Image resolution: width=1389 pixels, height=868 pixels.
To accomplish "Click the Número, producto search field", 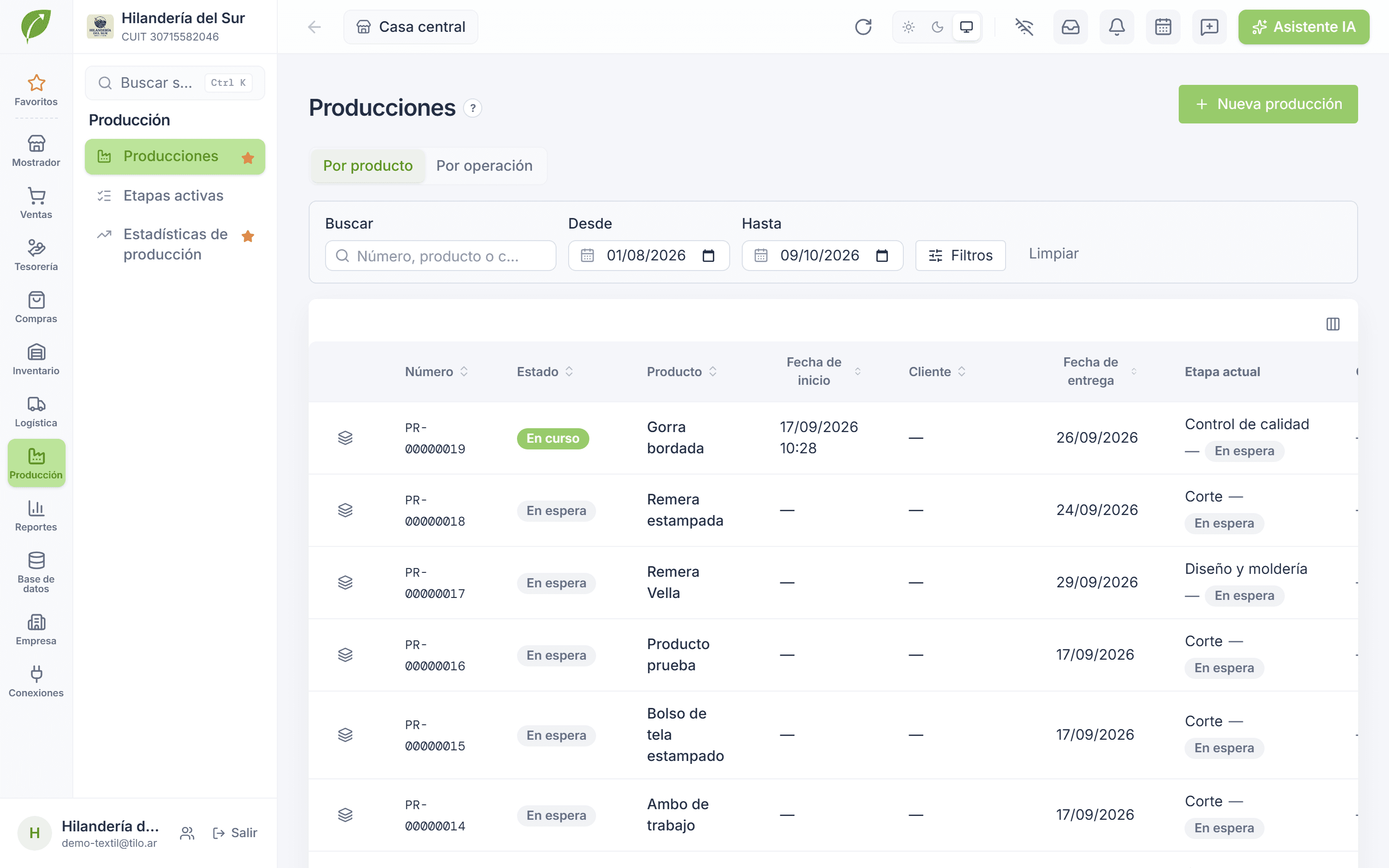I will tap(440, 256).
